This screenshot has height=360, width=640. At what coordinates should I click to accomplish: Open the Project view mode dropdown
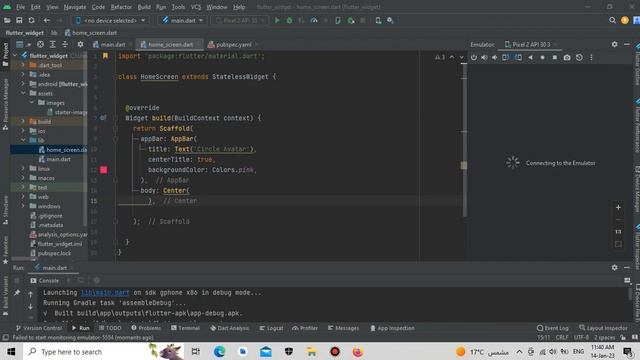tap(23, 44)
